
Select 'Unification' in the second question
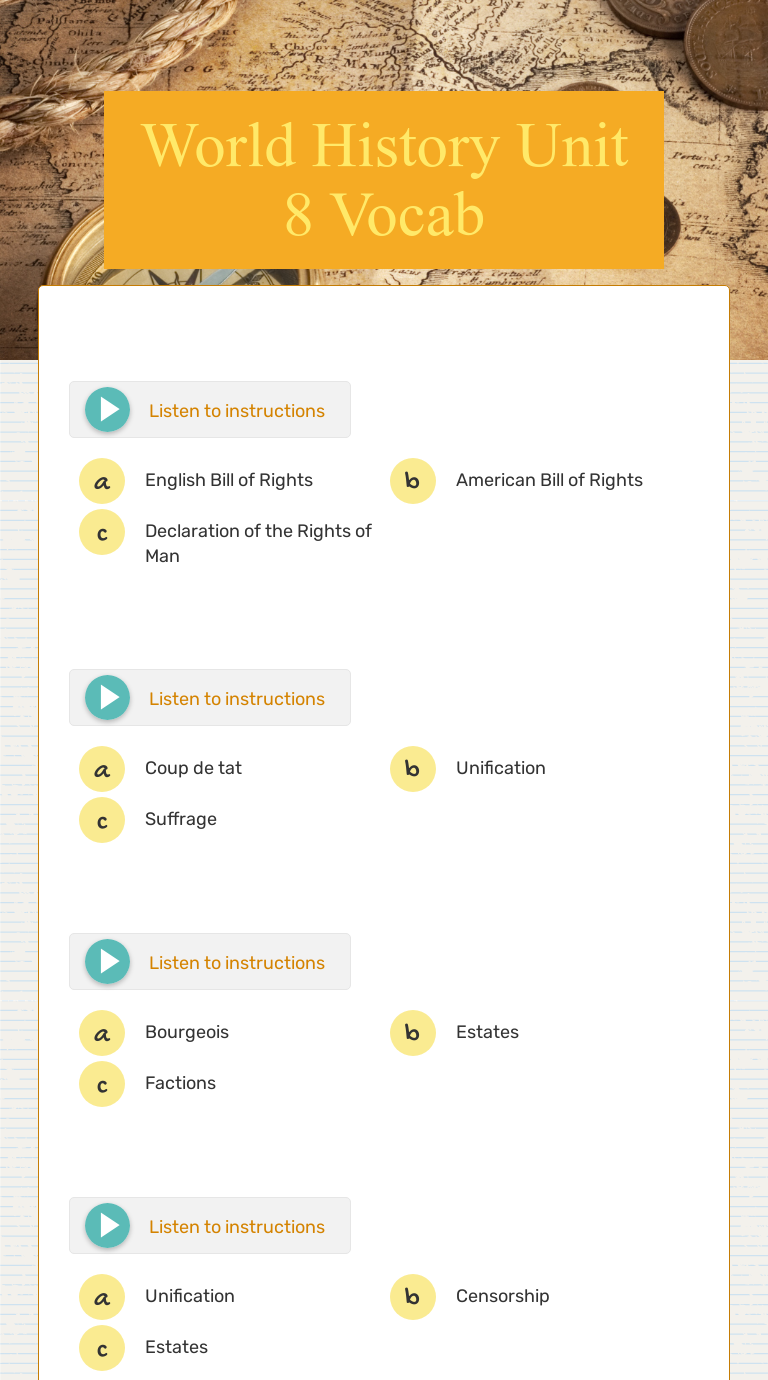point(500,768)
